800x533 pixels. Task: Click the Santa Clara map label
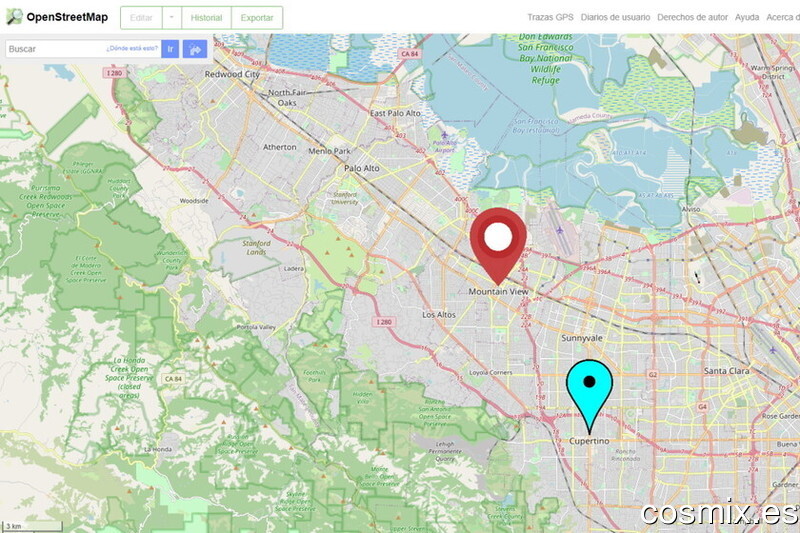tap(727, 371)
